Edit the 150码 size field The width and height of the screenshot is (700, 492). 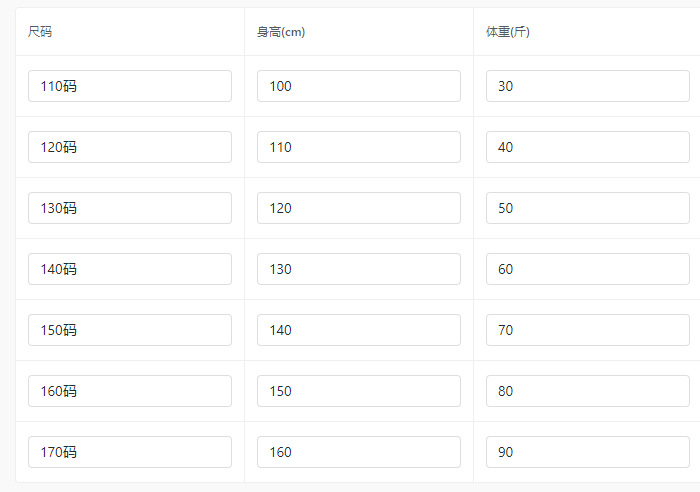click(x=130, y=330)
